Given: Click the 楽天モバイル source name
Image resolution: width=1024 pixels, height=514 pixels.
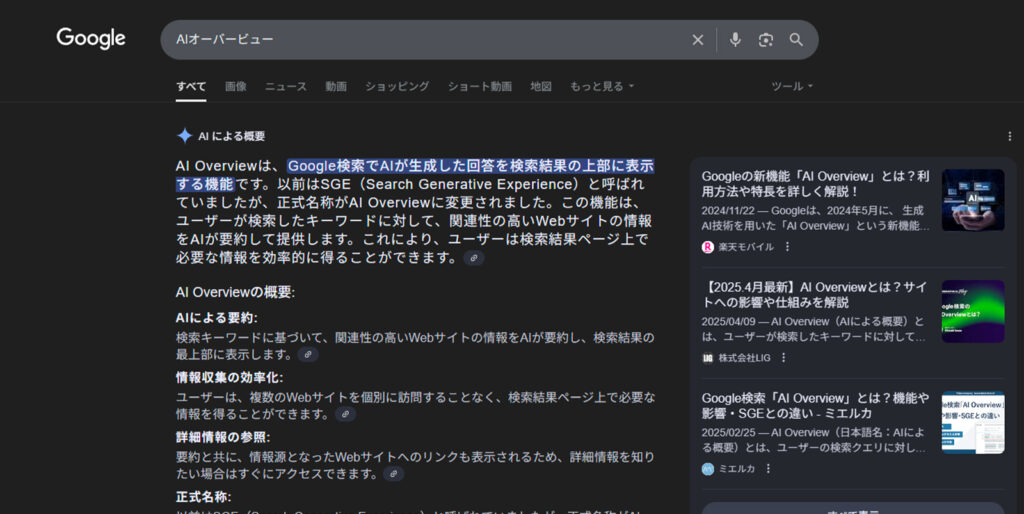Looking at the screenshot, I should pos(746,247).
